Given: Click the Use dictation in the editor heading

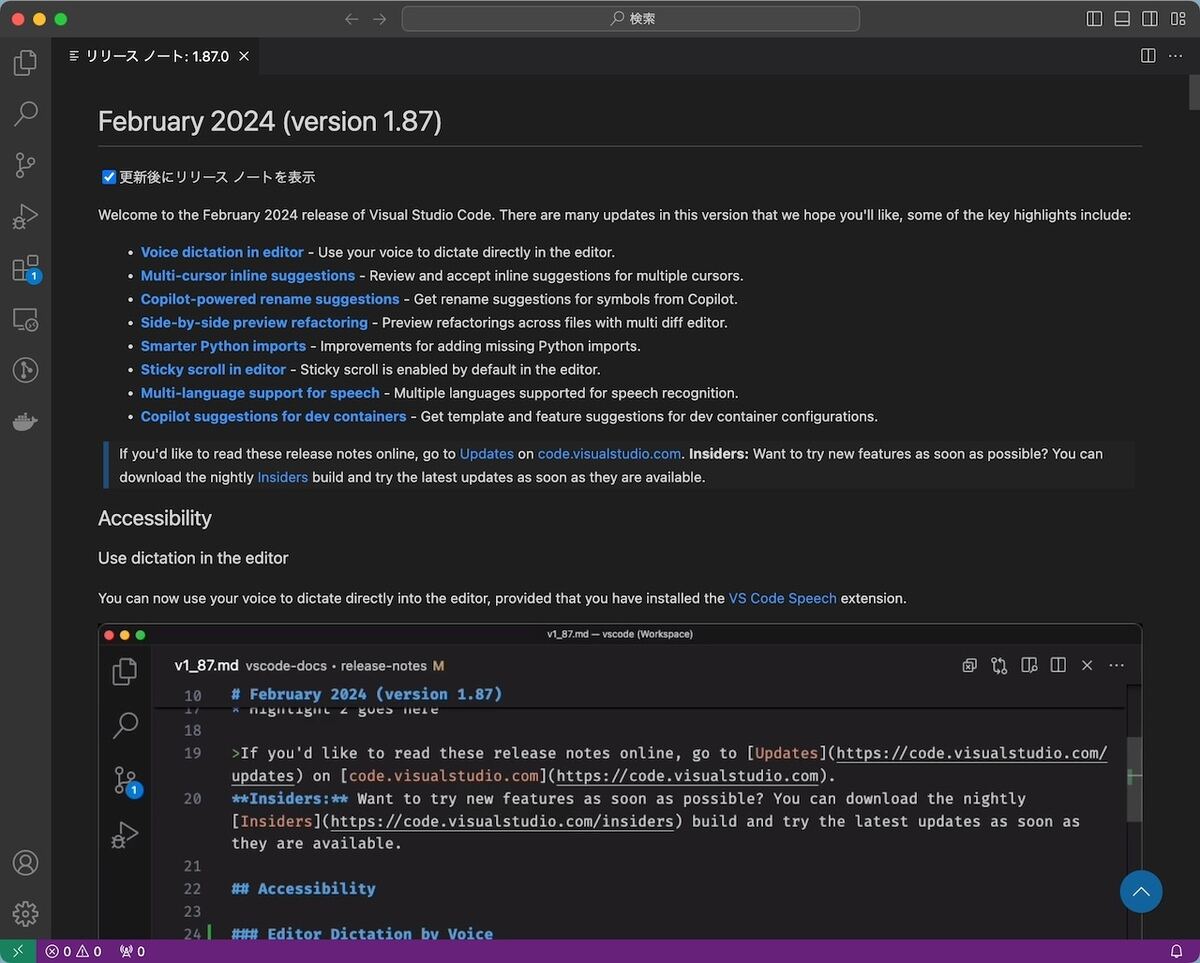Looking at the screenshot, I should click(x=193, y=558).
